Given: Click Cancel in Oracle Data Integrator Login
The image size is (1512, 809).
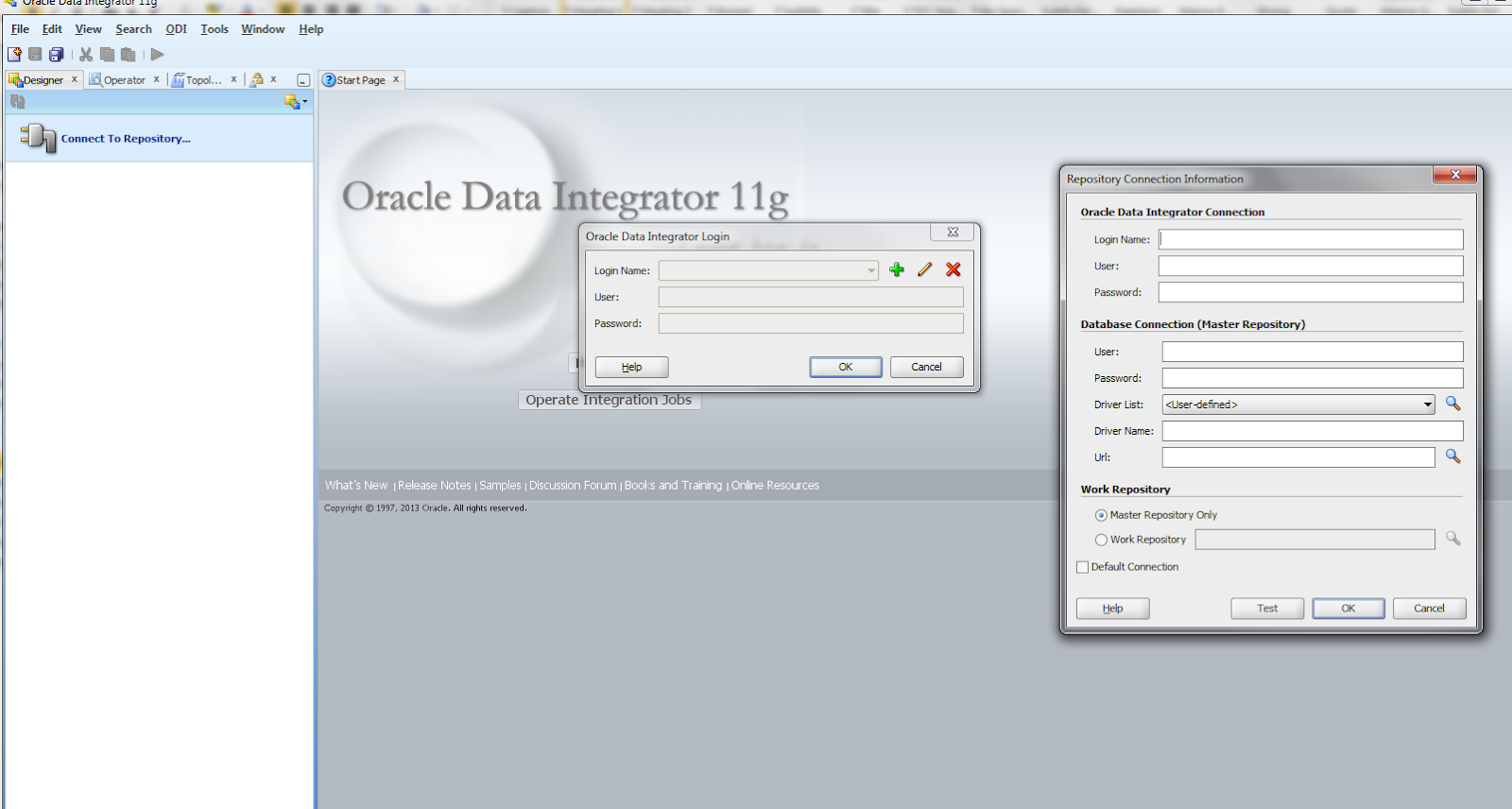Looking at the screenshot, I should coord(926,367).
